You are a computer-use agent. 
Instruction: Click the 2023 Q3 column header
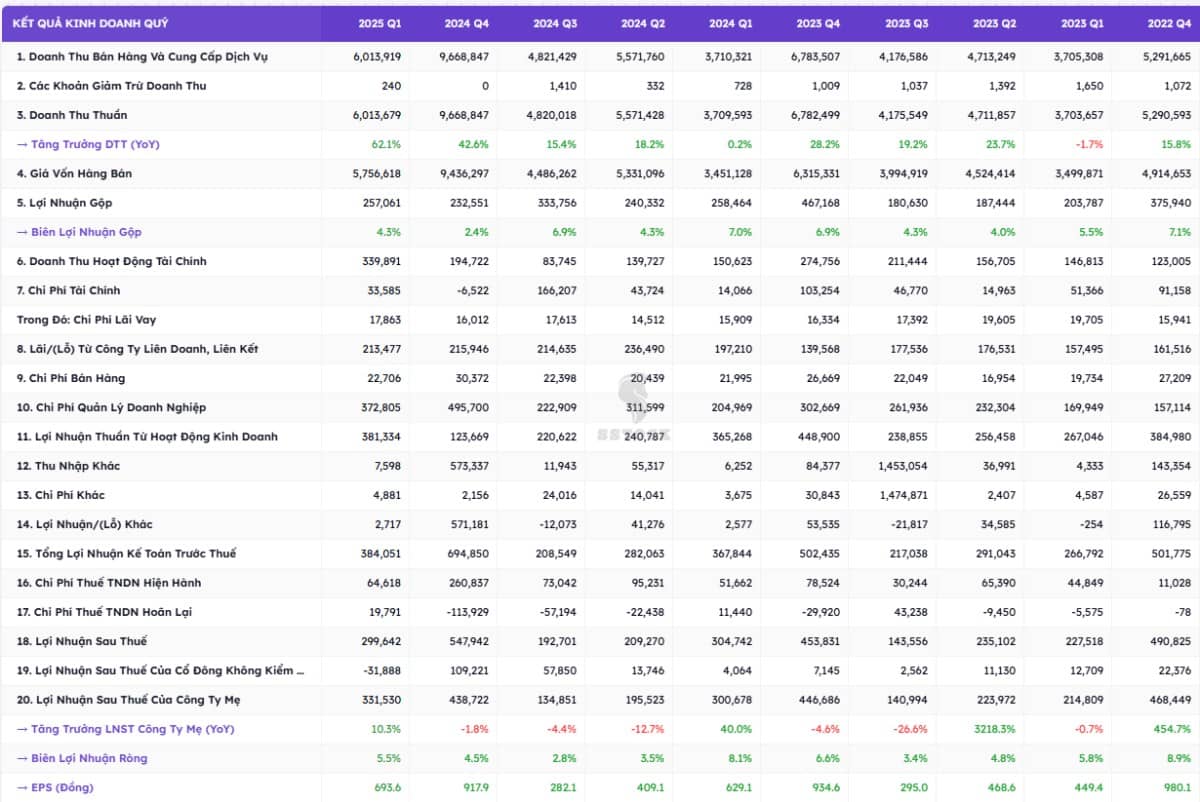pyautogui.click(x=905, y=22)
